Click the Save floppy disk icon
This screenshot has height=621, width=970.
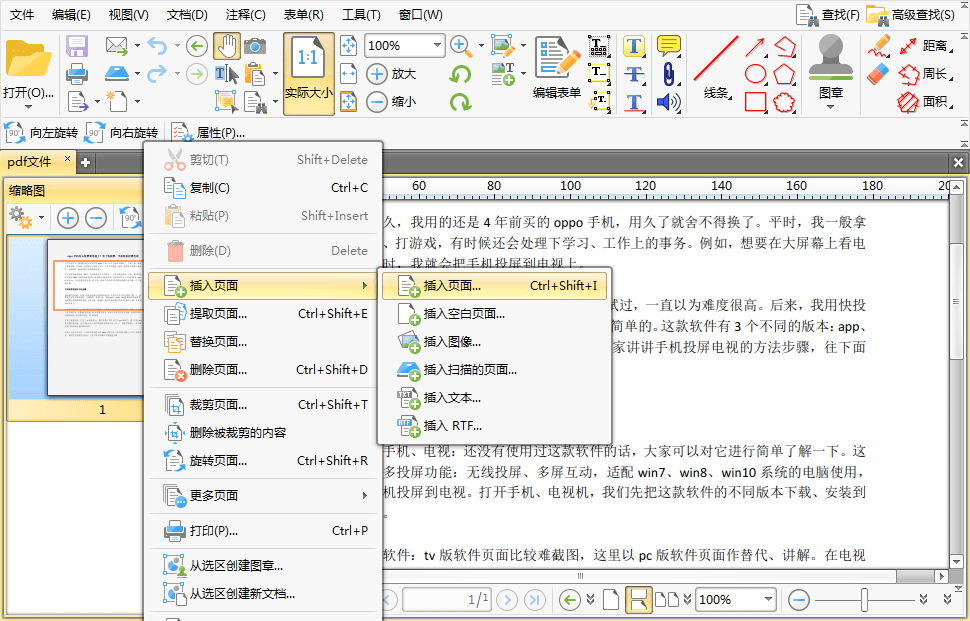[x=77, y=46]
